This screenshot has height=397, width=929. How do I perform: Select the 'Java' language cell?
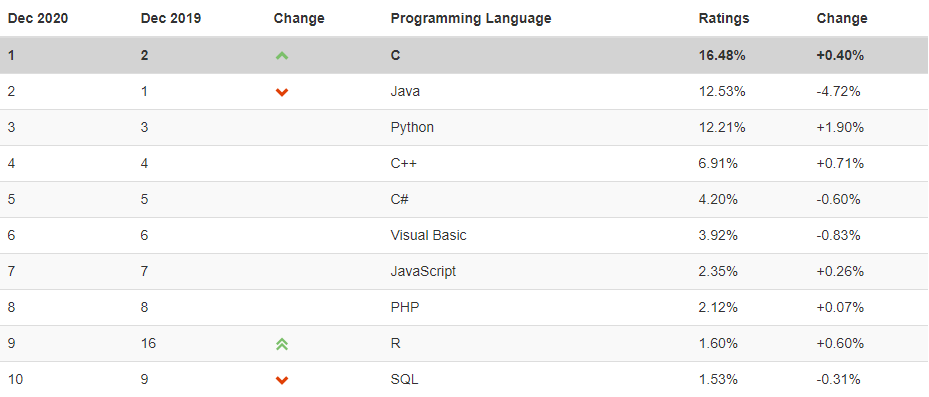pos(405,92)
